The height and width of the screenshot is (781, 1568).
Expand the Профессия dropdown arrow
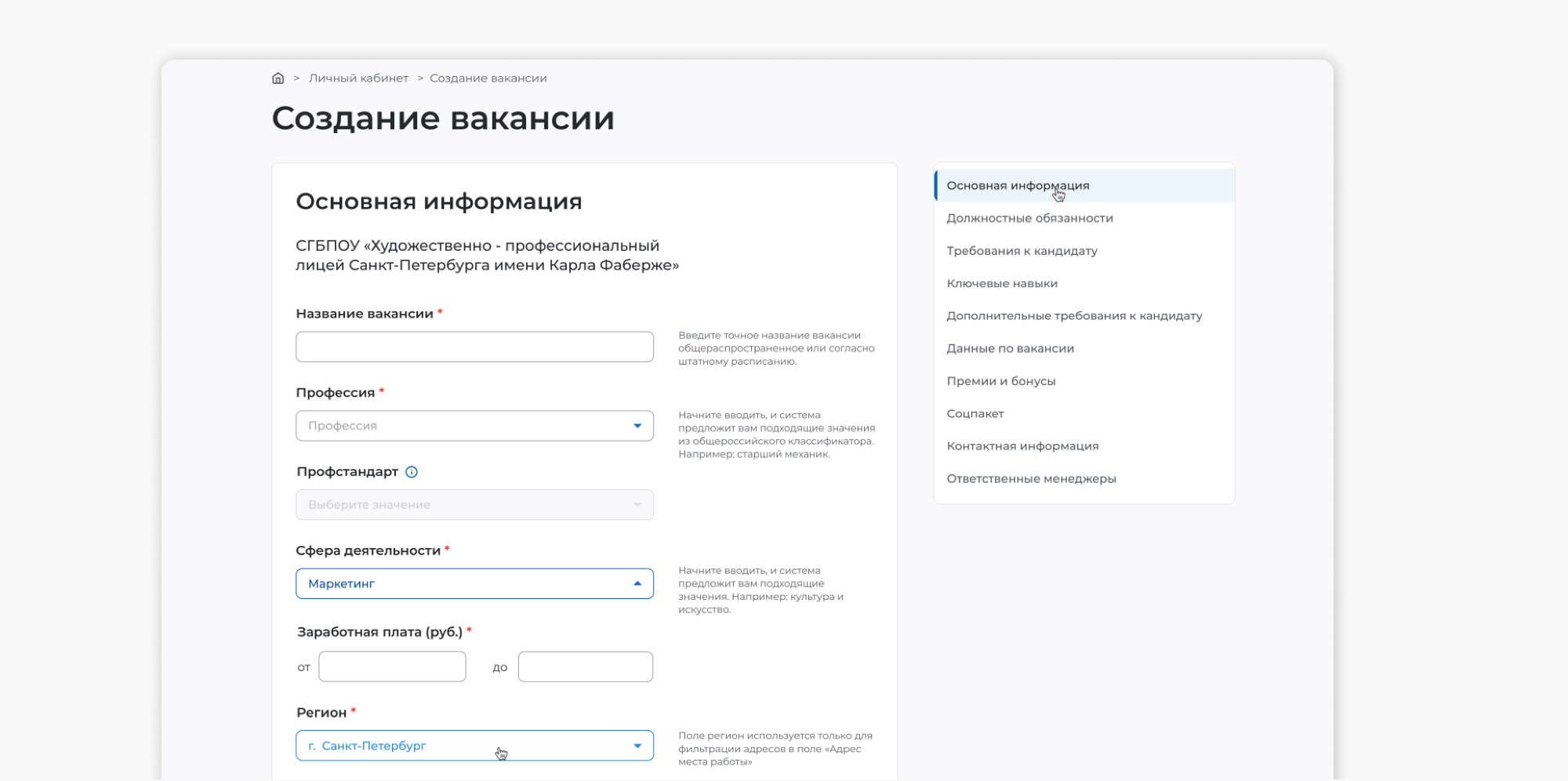click(637, 426)
